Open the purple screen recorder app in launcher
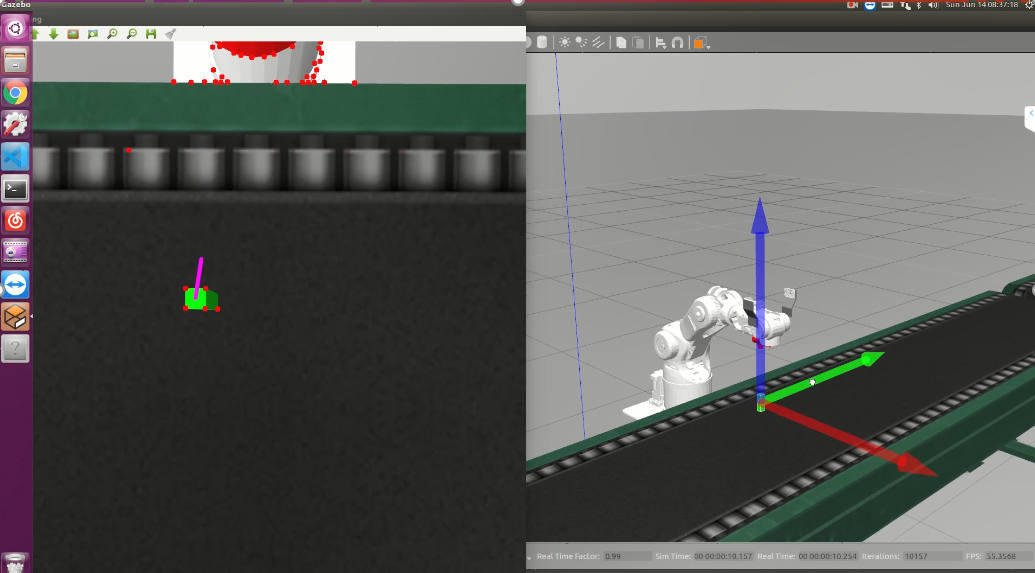This screenshot has height=573, width=1035. (15, 252)
